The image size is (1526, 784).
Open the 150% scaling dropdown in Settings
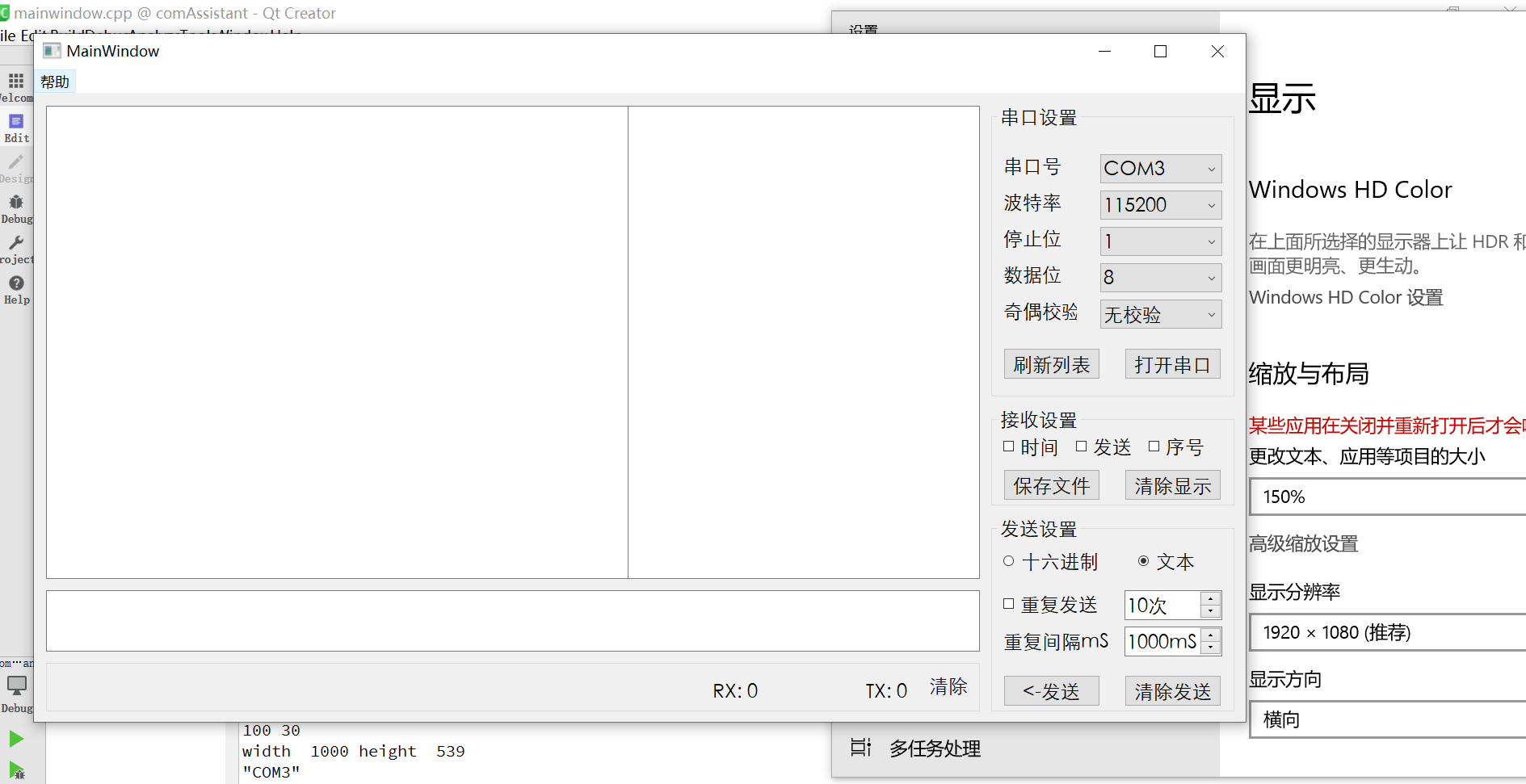click(x=1388, y=497)
